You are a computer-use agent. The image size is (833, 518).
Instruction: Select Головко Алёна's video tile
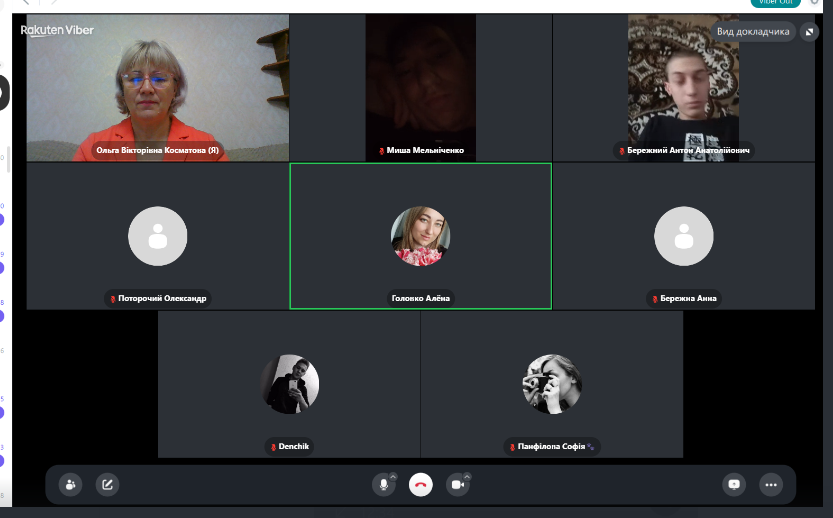tap(420, 236)
